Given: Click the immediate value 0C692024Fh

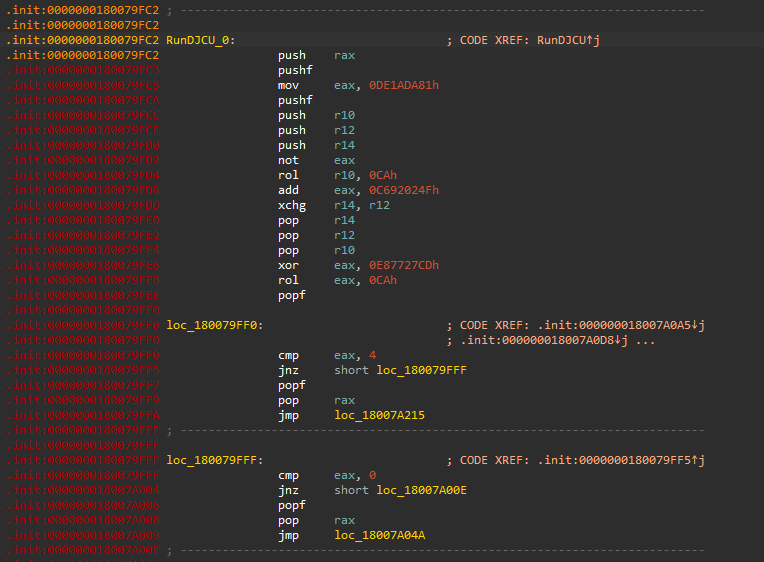Looking at the screenshot, I should tap(404, 190).
